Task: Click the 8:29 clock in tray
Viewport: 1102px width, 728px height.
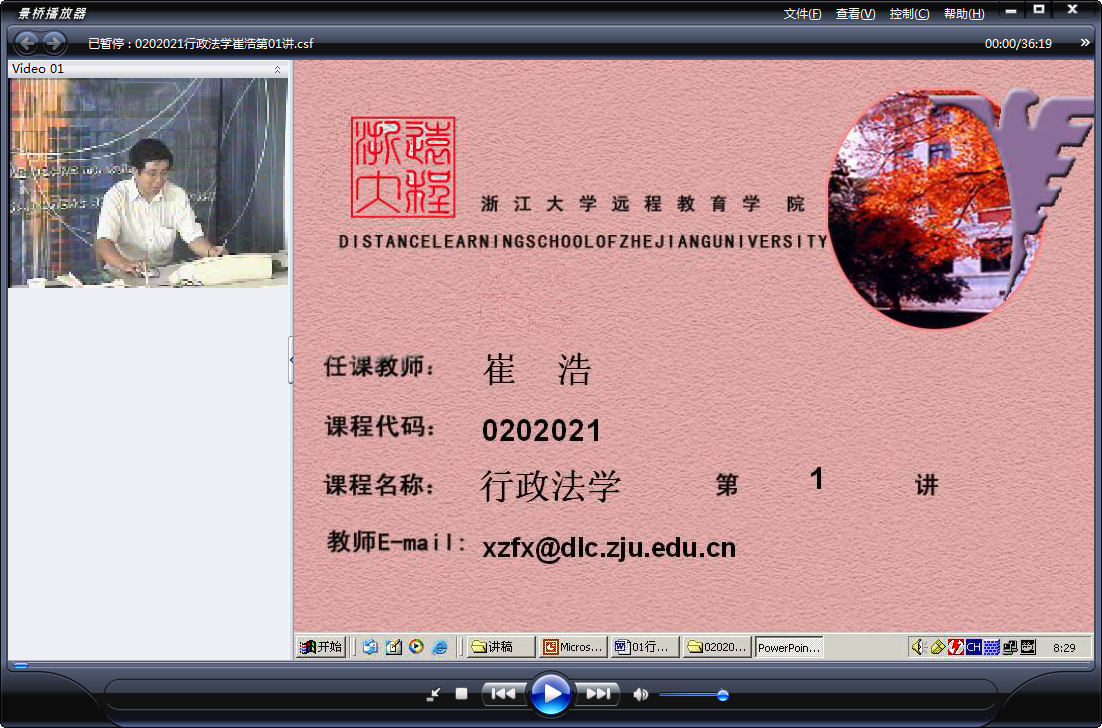Action: [1064, 647]
